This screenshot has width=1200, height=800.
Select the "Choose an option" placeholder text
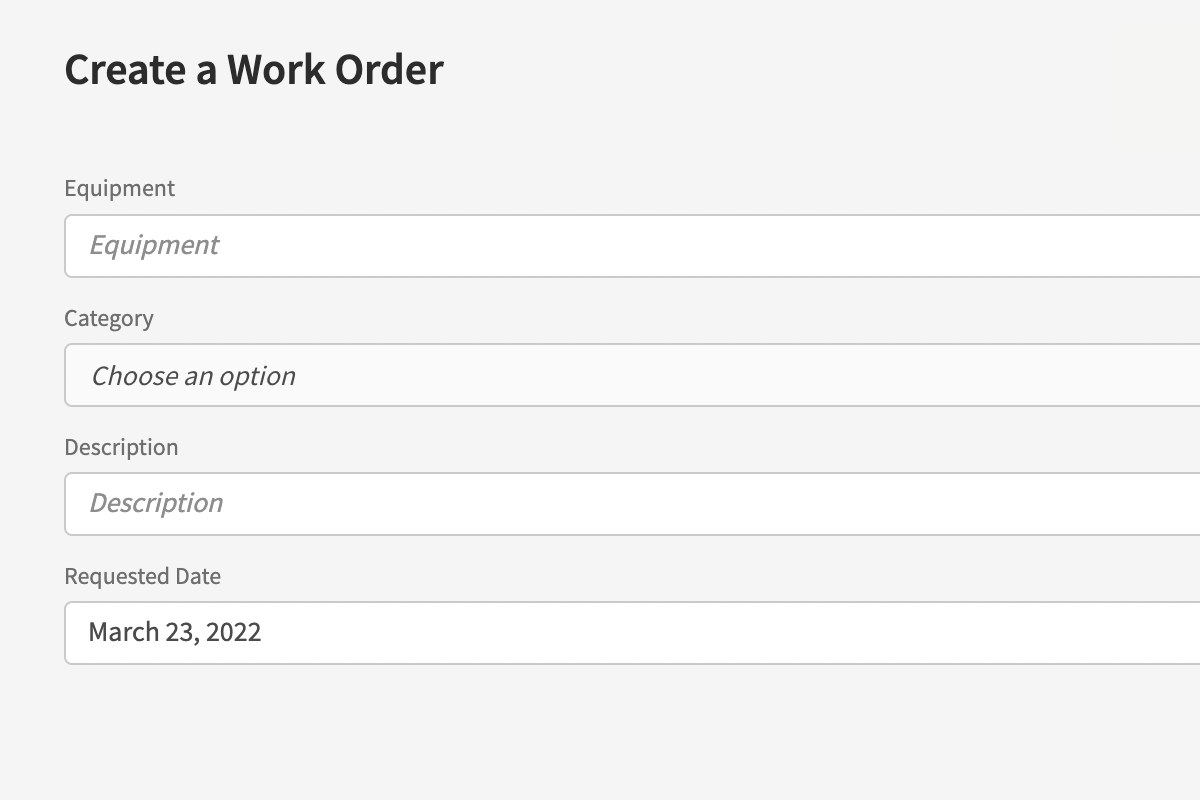click(x=193, y=376)
